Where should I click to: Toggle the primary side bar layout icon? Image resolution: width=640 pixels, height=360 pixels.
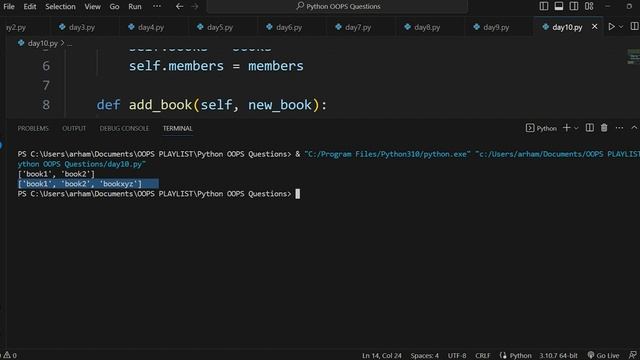point(544,6)
